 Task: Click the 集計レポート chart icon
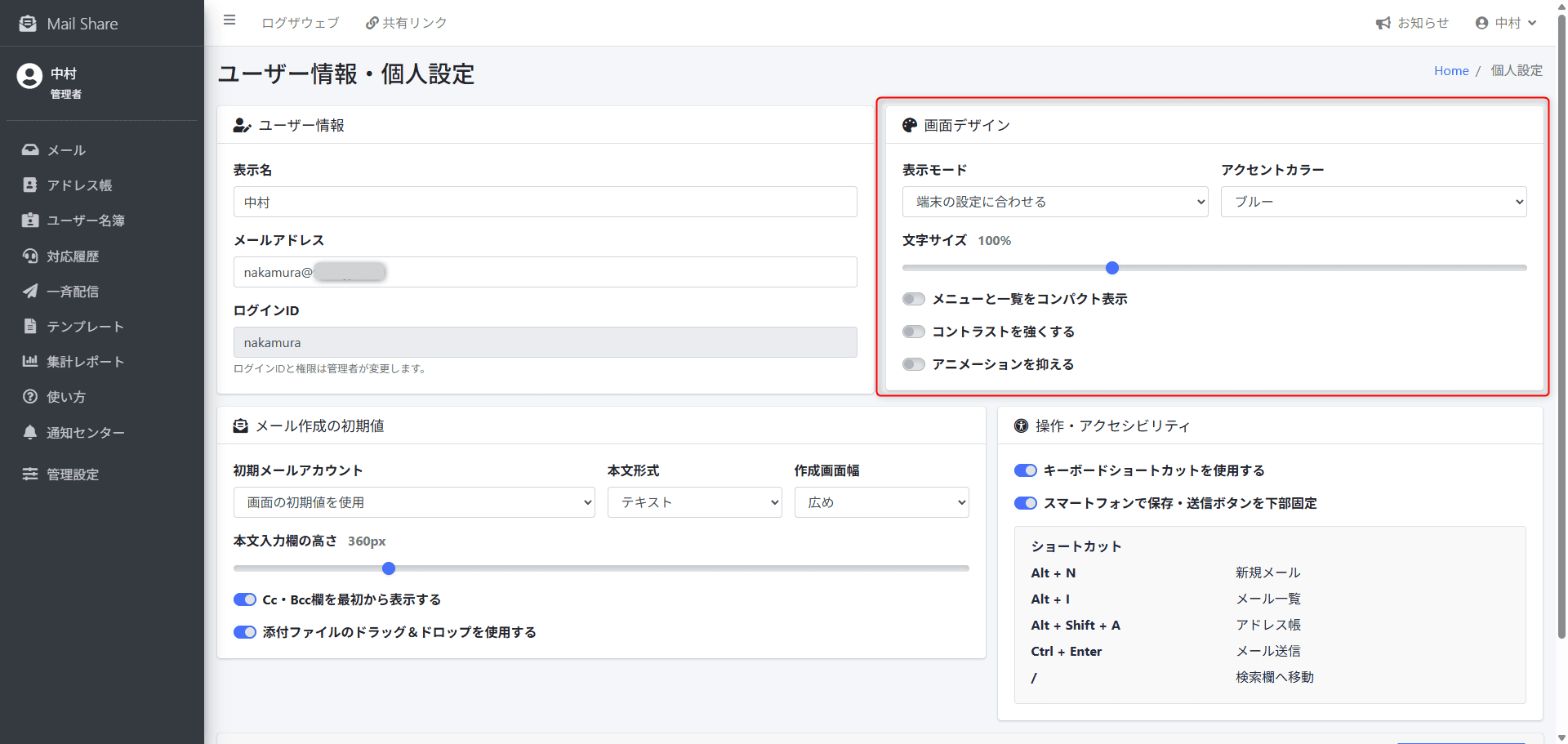click(x=30, y=362)
